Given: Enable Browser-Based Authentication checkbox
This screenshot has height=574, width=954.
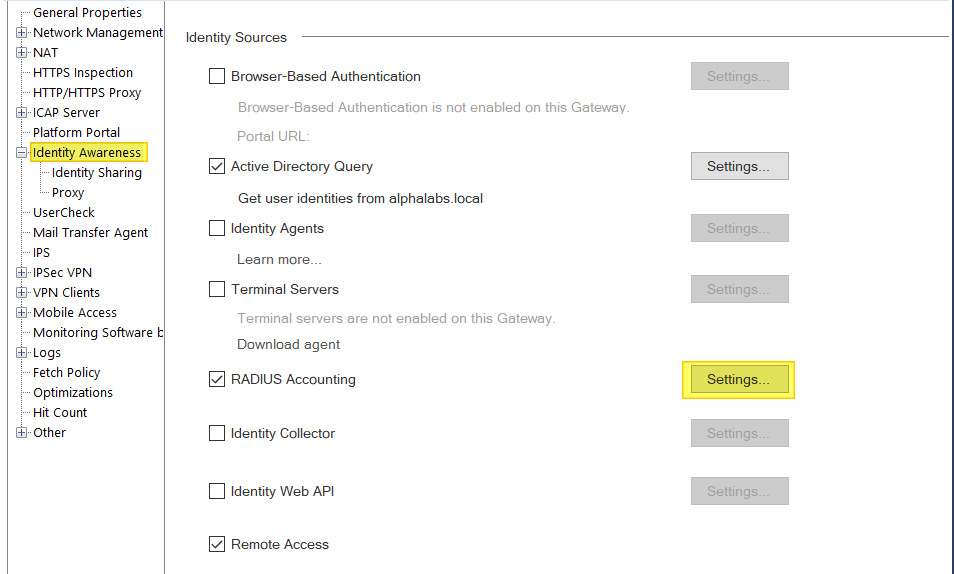Looking at the screenshot, I should [x=217, y=76].
